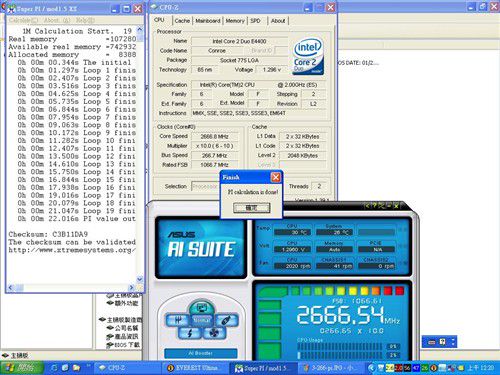Switch to the Memory tab in CPU-Z
The height and width of the screenshot is (375, 500).
tap(235, 21)
